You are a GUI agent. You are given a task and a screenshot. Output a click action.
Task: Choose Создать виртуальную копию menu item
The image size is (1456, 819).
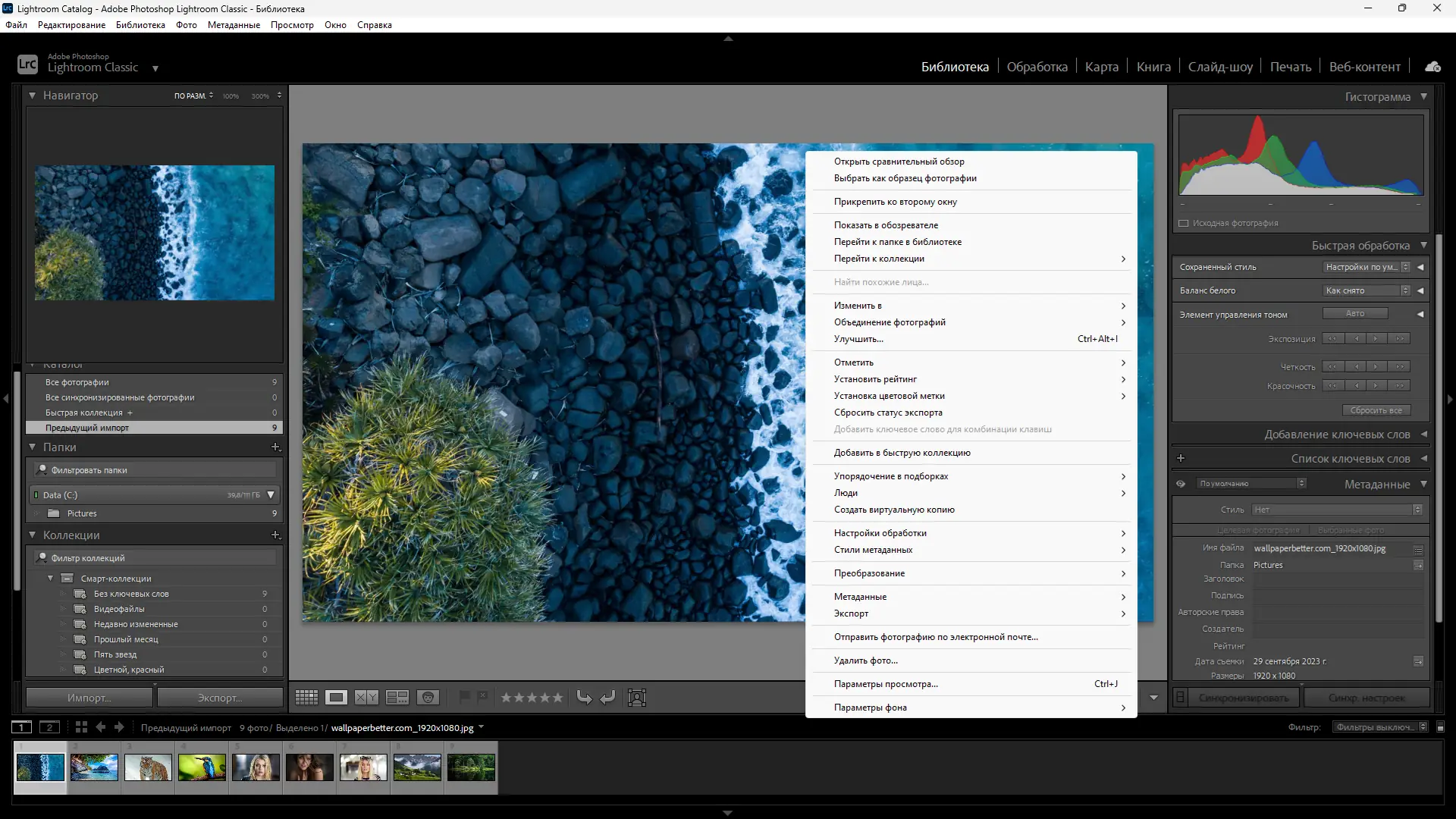[x=894, y=510]
